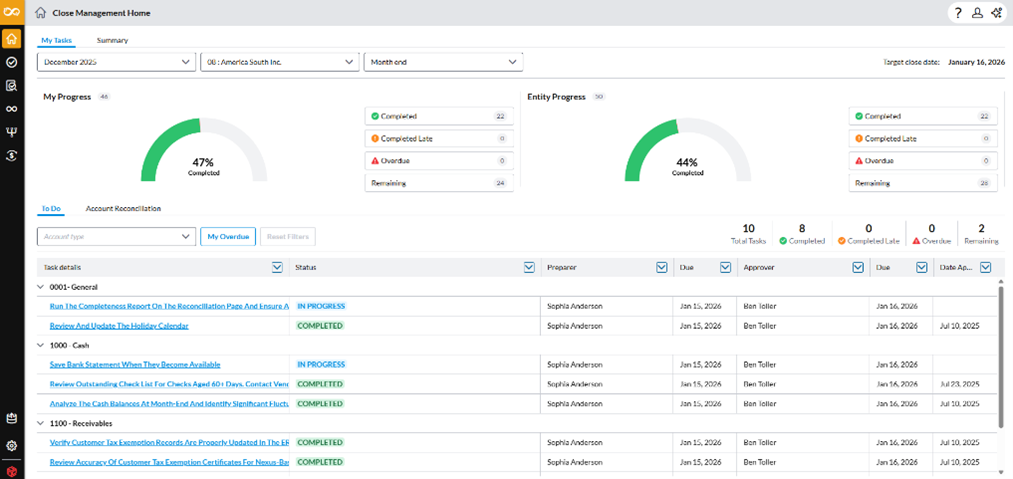Viewport: 1013px width, 479px height.
Task: Open the settings gear in sidebar
Action: tap(11, 446)
